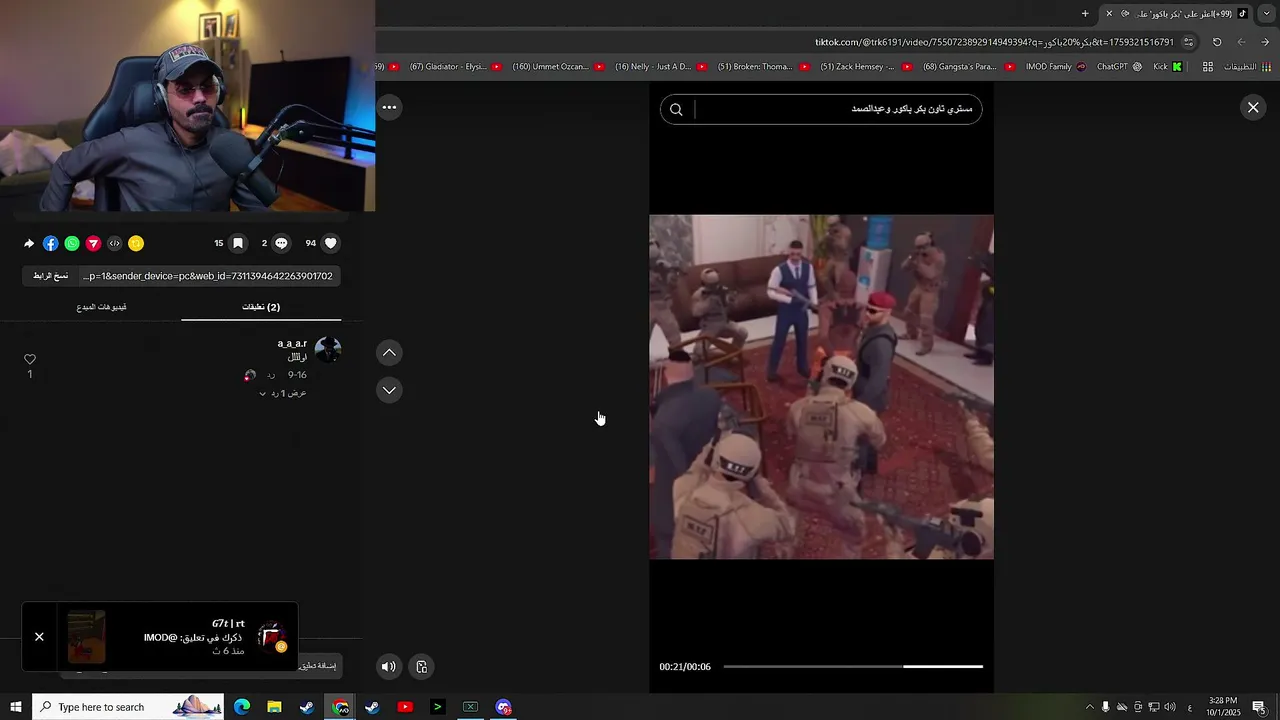This screenshot has width=1280, height=720.
Task: Reload the page with the browser refresh icon
Action: coord(1217,42)
